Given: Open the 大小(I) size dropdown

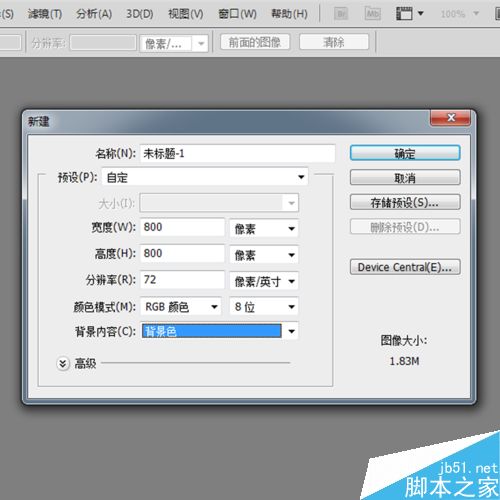Looking at the screenshot, I should point(219,203).
